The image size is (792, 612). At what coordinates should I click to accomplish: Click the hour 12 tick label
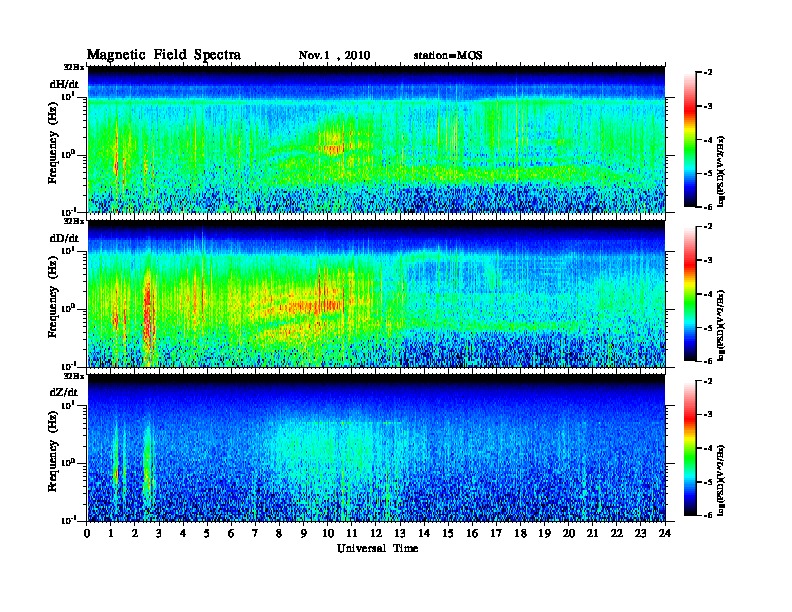[376, 534]
